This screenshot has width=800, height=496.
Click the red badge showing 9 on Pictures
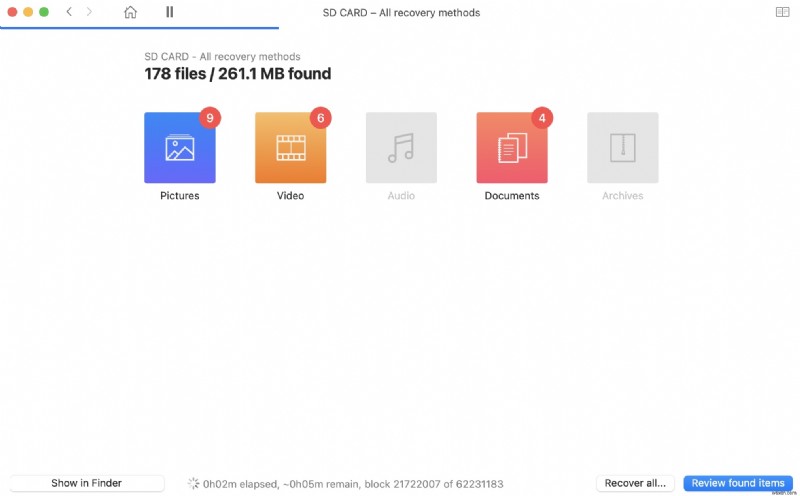point(210,118)
